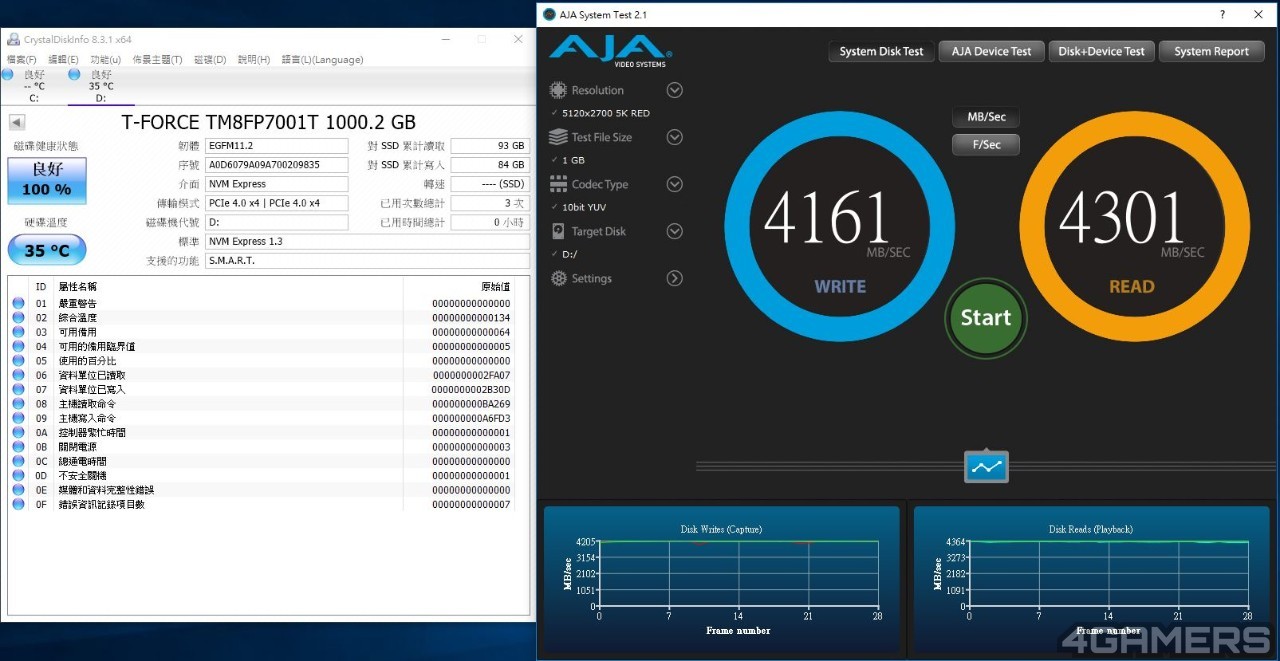
Task: Click the status orb for attribute 0B
Action: [x=18, y=447]
